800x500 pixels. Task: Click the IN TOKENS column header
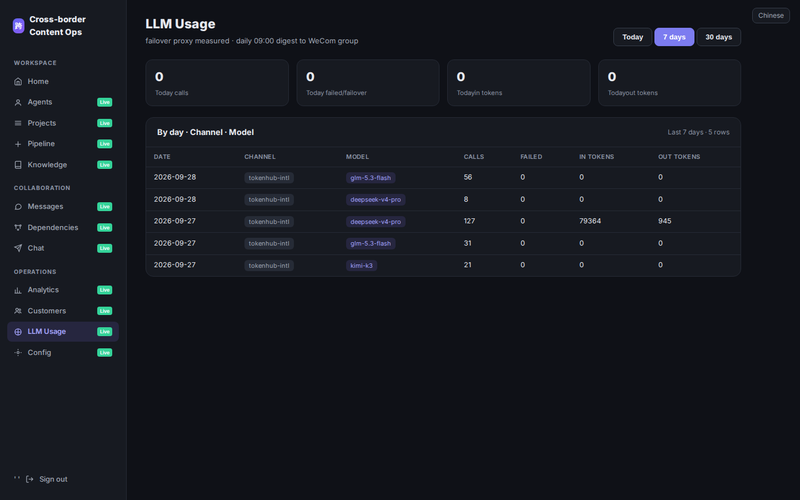(x=596, y=157)
